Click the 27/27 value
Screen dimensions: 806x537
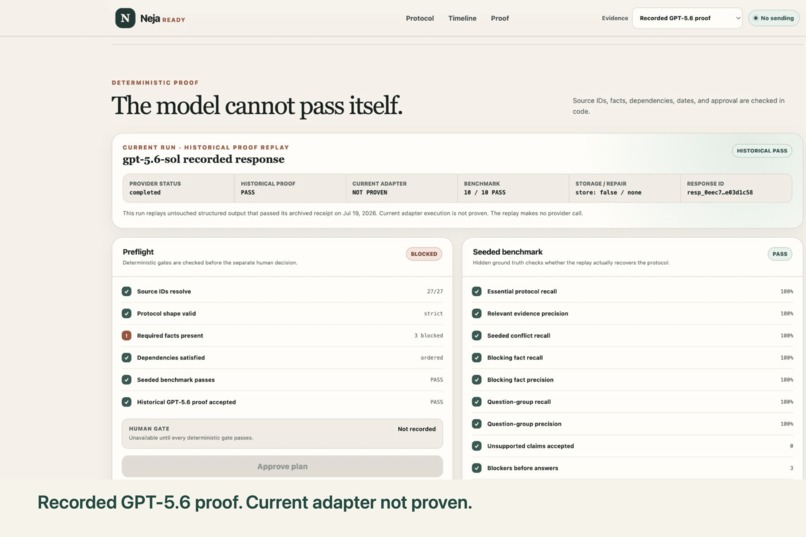[x=435, y=291]
